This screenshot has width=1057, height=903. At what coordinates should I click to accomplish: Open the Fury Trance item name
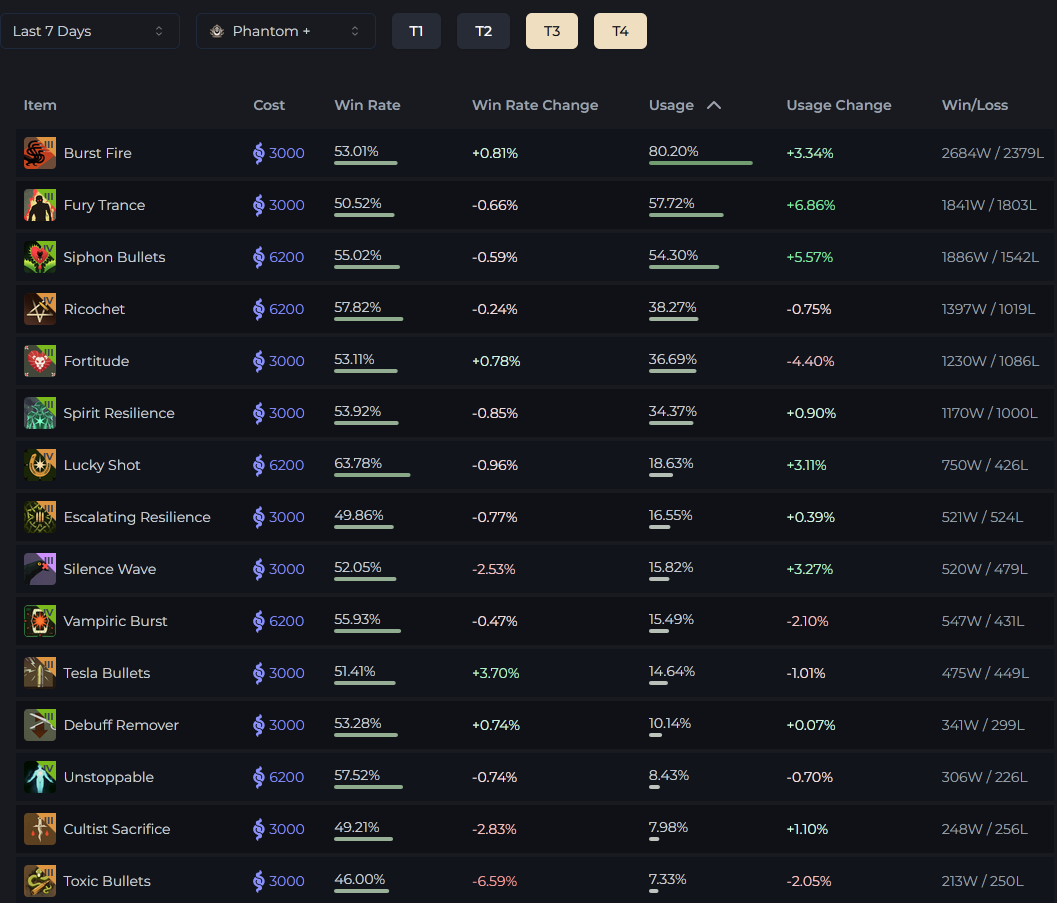[x=104, y=205]
